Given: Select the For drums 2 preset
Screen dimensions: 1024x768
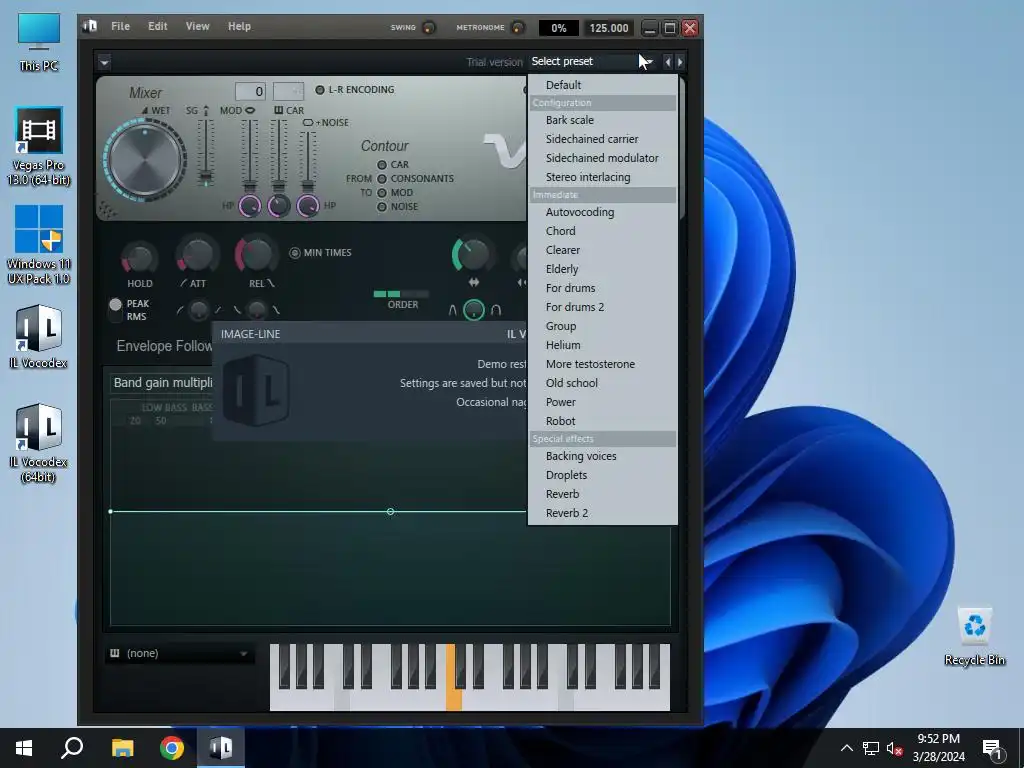Looking at the screenshot, I should (x=602, y=307).
